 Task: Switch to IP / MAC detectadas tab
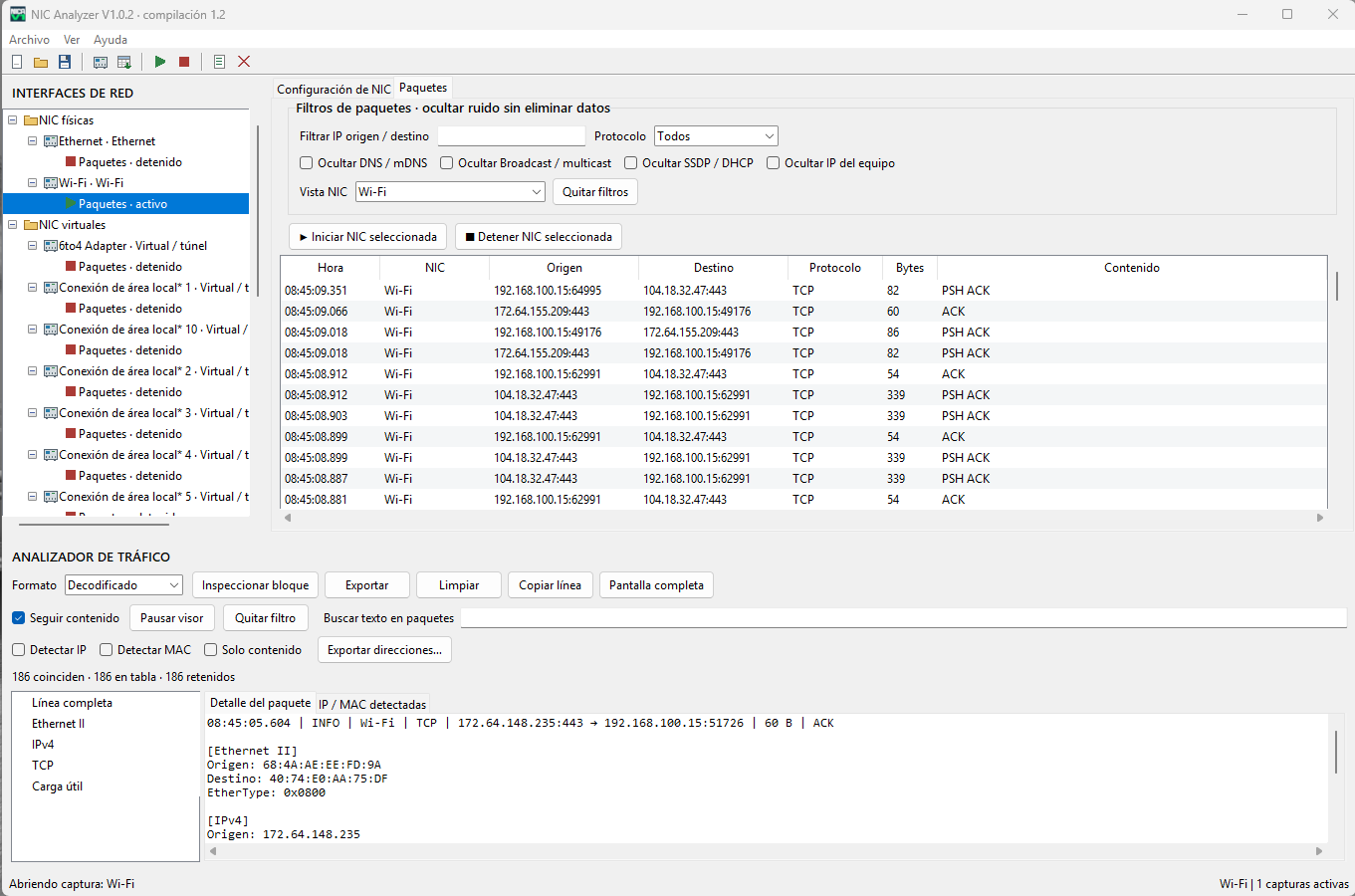pos(372,705)
